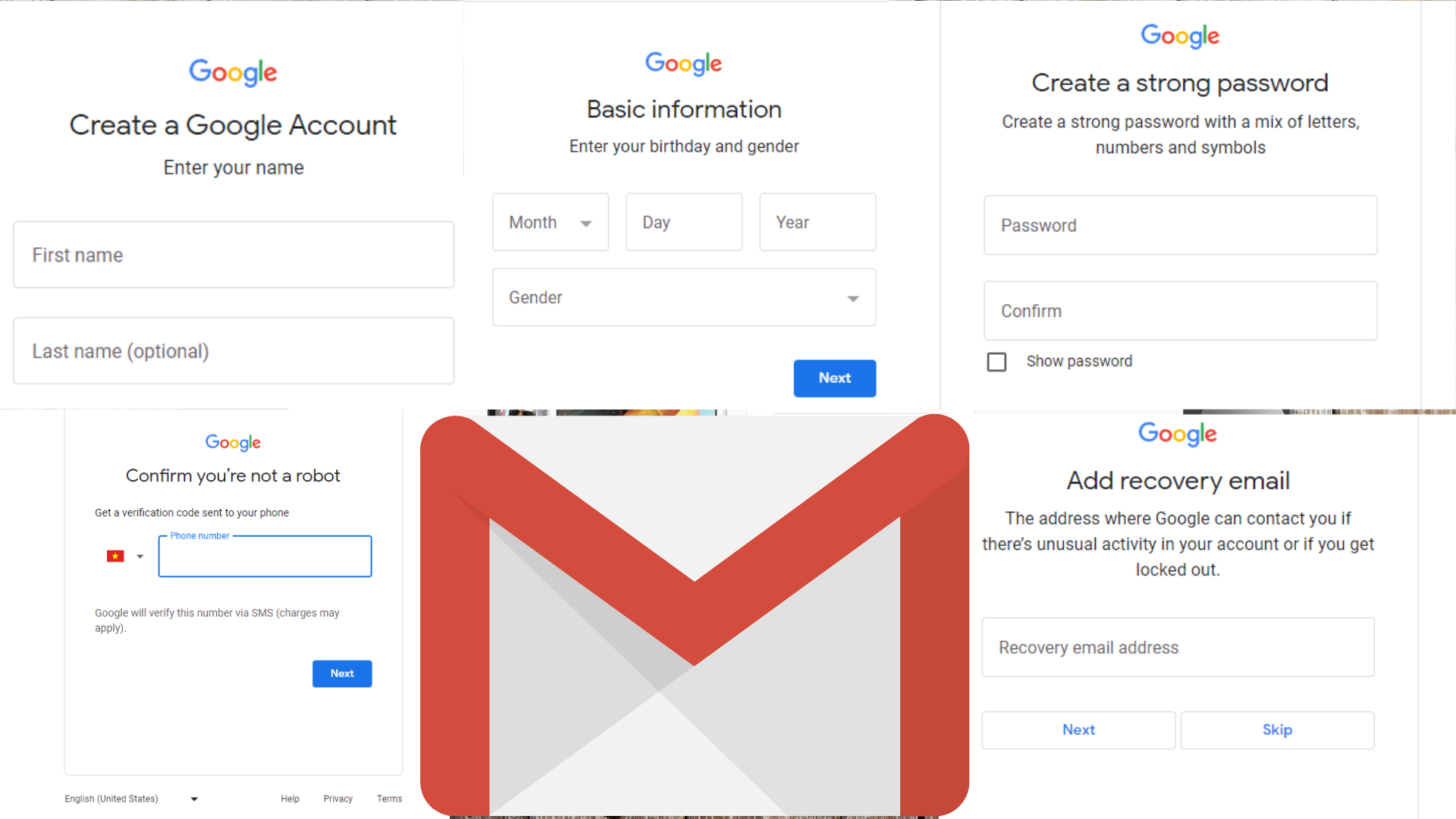Image resolution: width=1456 pixels, height=819 pixels.
Task: Click Next button on phone verification
Action: [342, 672]
